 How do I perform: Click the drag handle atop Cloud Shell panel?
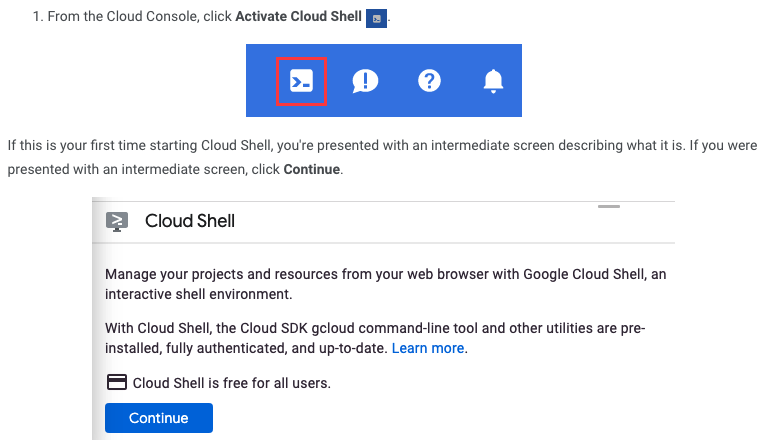609,207
